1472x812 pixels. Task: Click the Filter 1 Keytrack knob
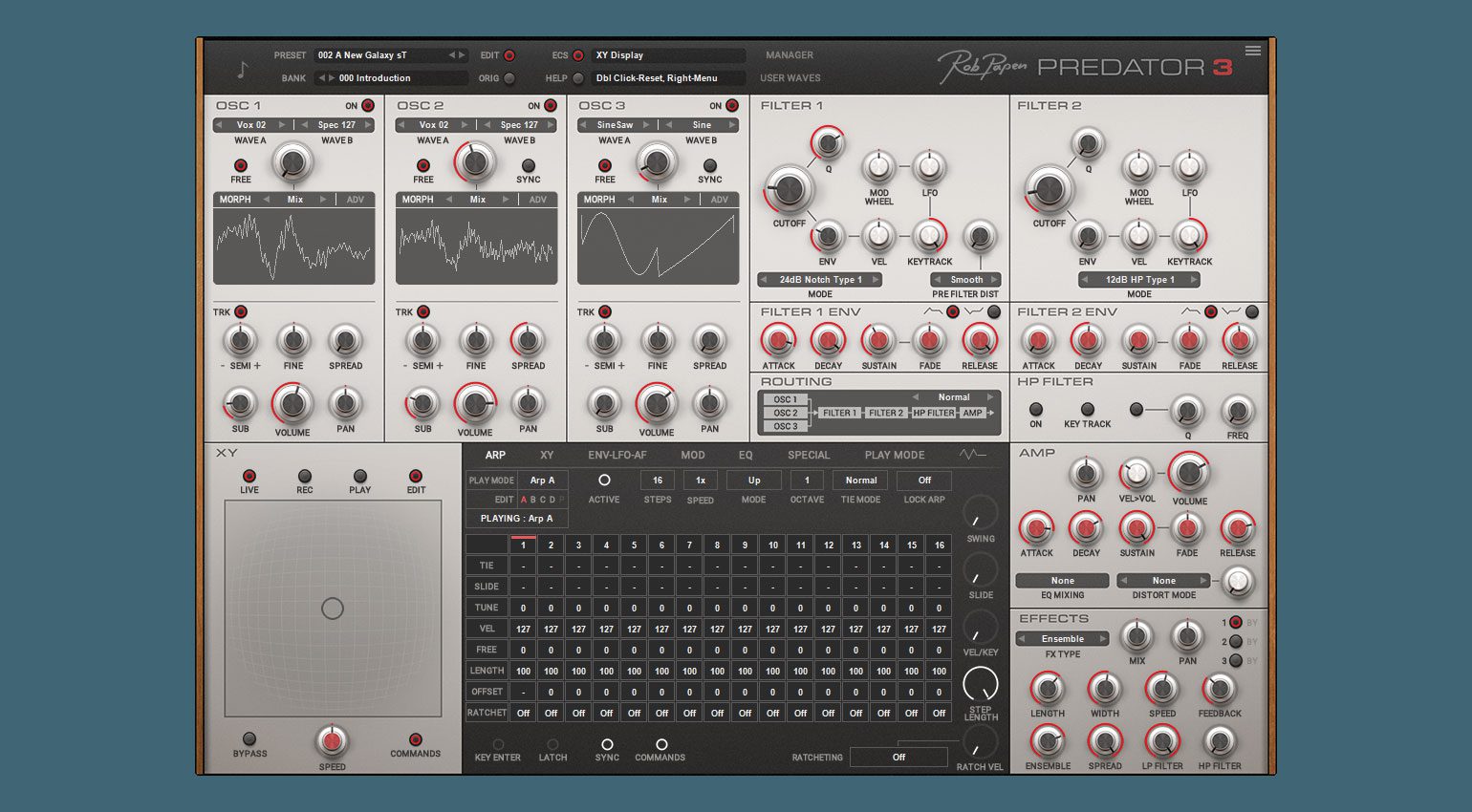[x=929, y=235]
